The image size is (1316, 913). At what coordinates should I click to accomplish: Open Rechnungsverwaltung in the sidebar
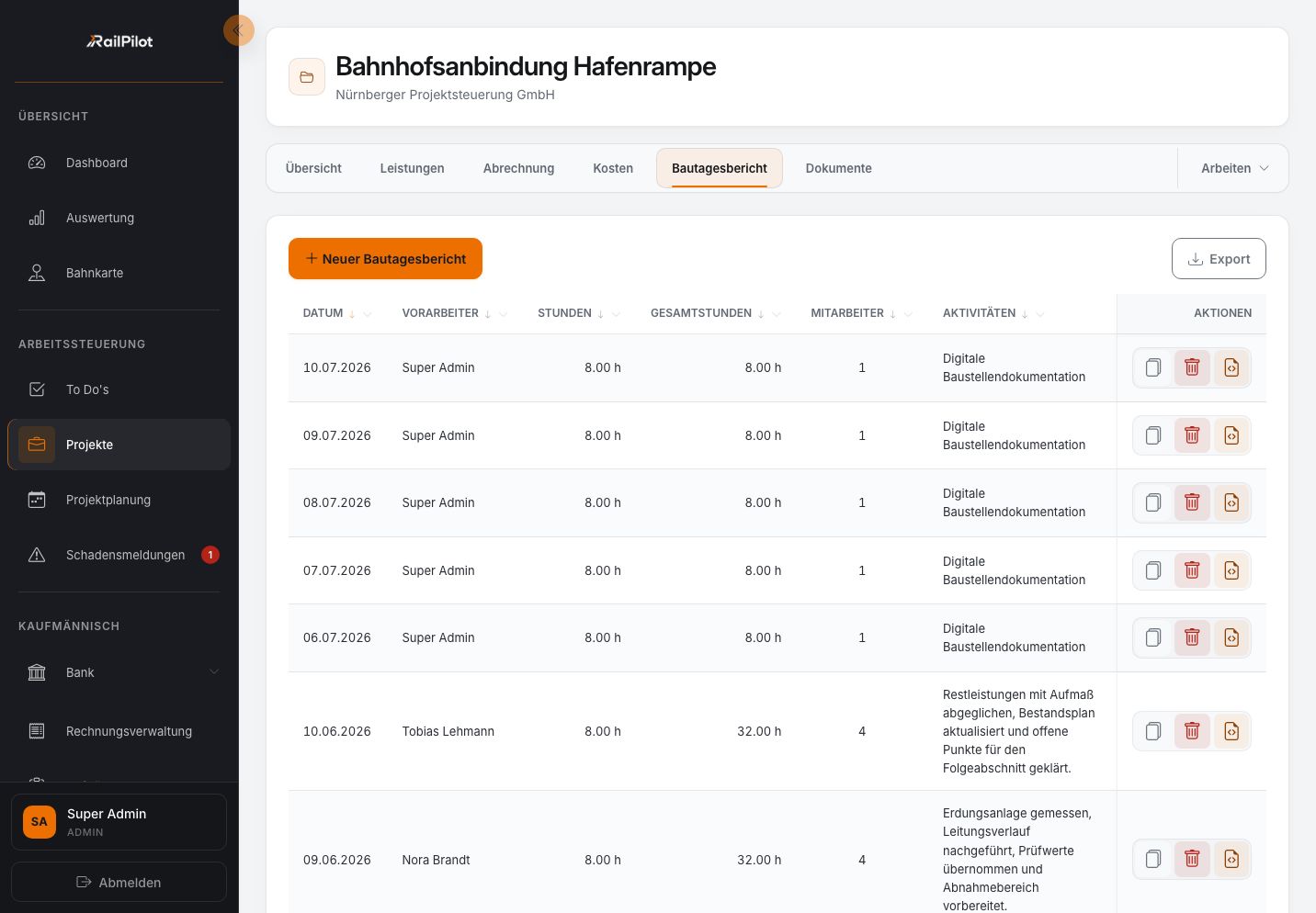point(119,731)
